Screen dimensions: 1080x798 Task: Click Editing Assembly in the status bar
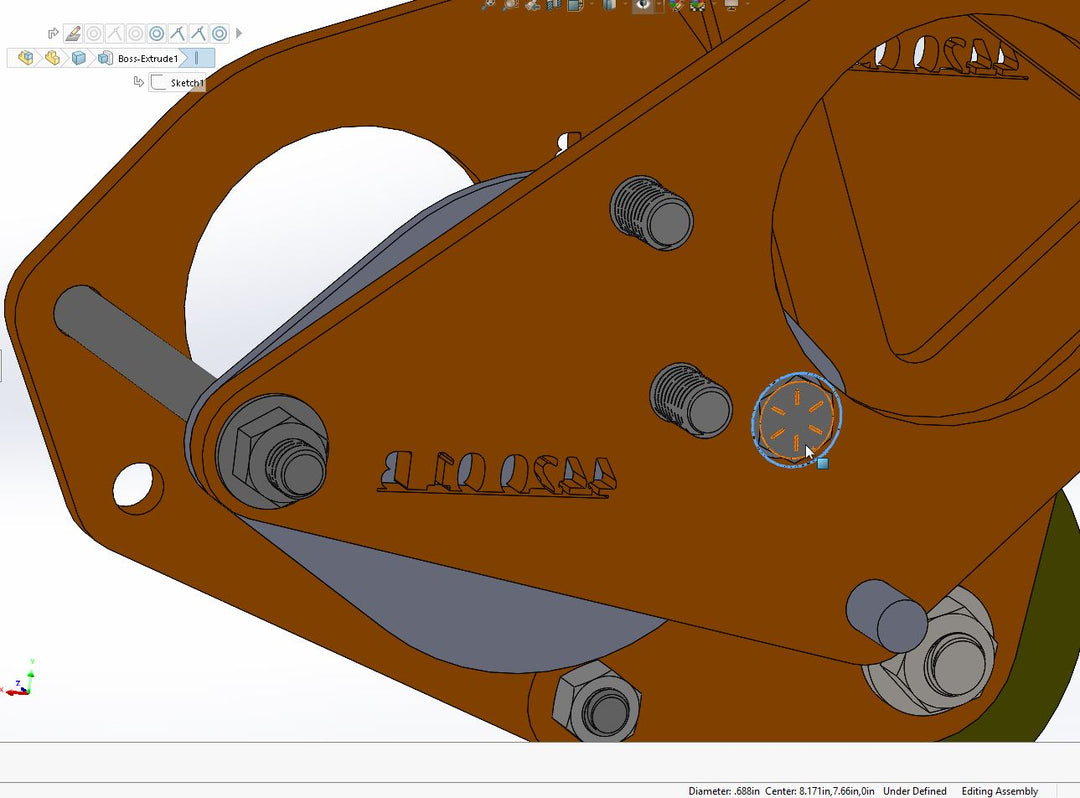click(999, 791)
